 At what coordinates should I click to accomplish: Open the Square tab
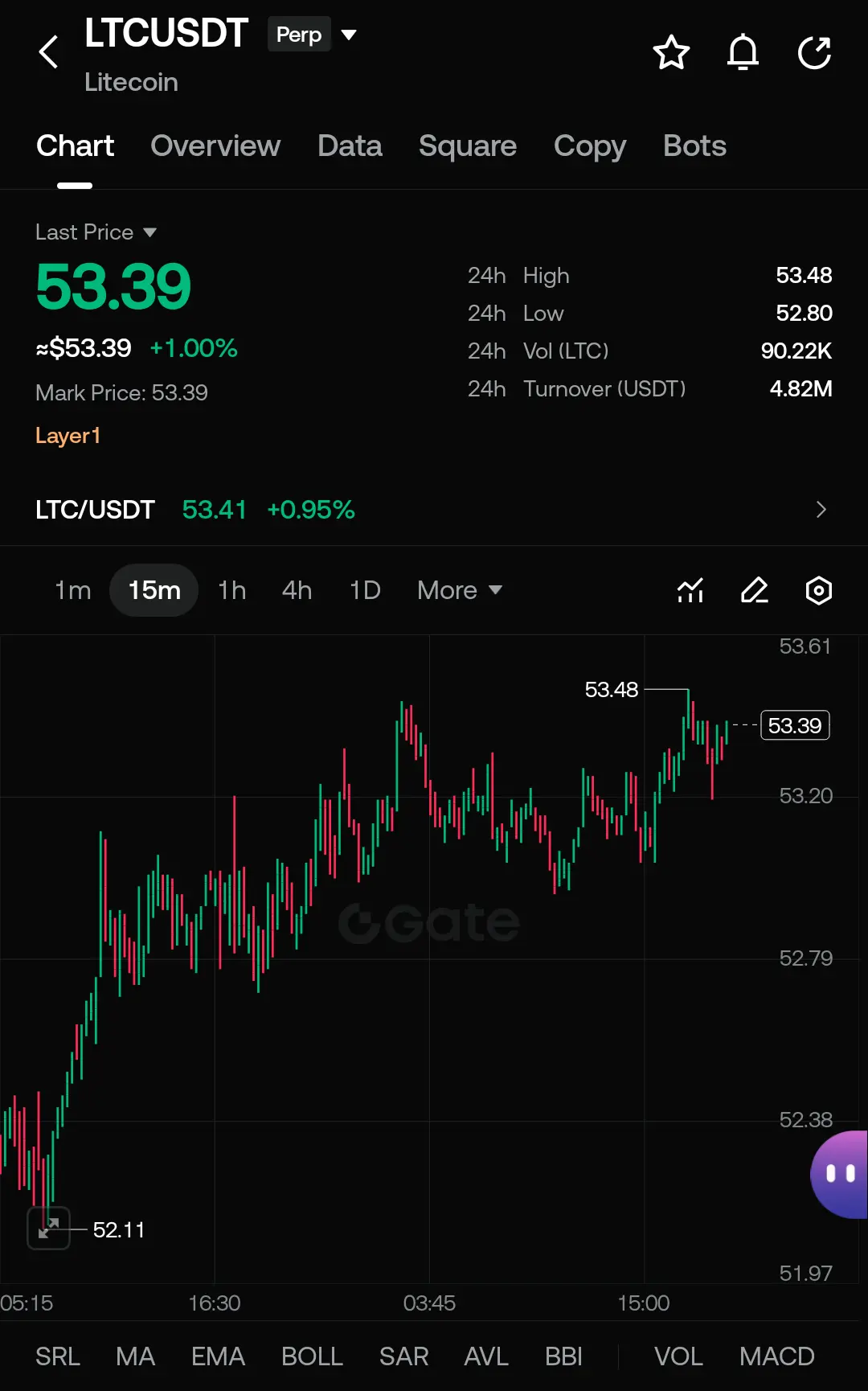pyautogui.click(x=468, y=146)
